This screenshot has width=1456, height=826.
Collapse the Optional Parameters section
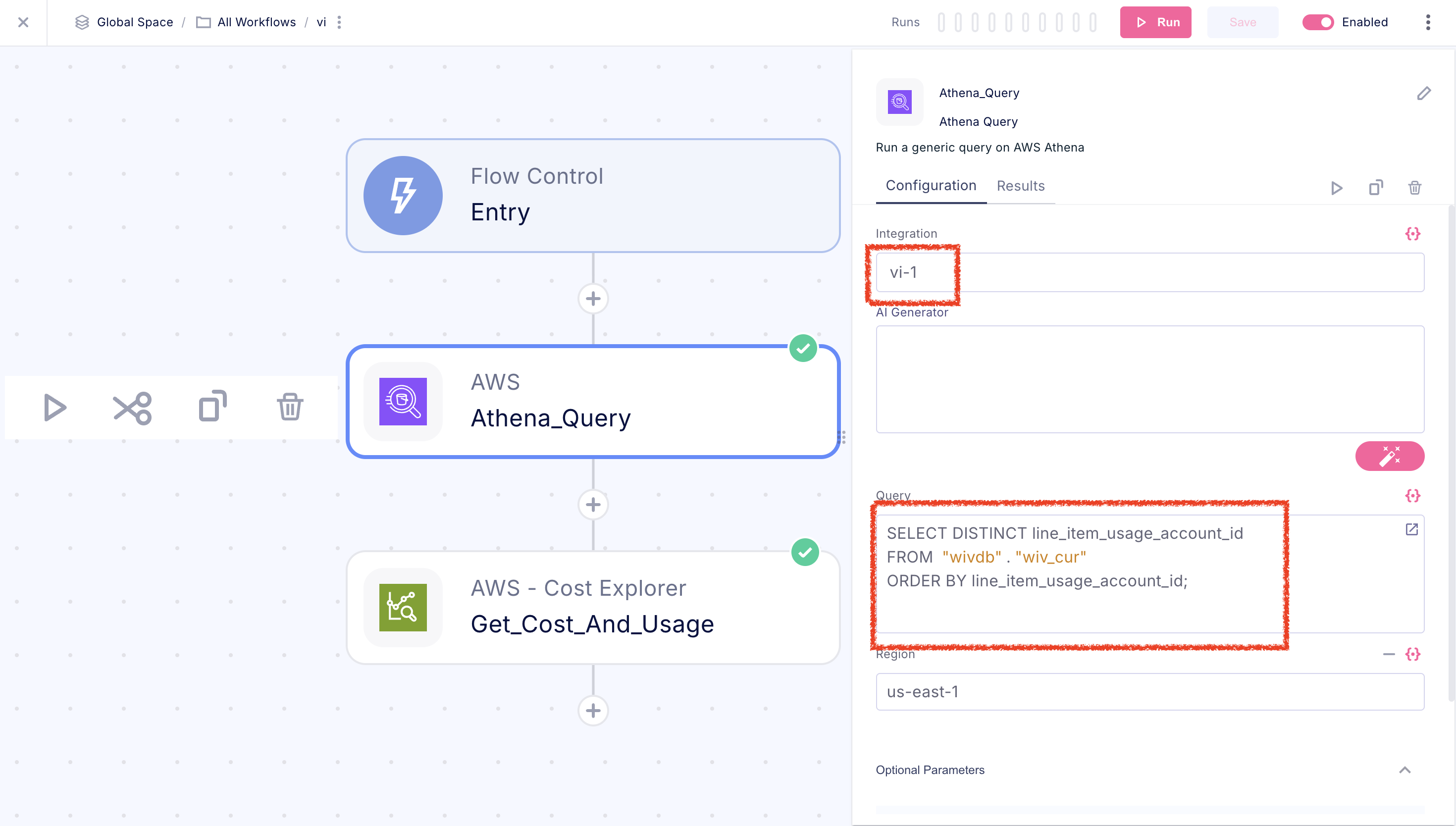coord(1404,770)
